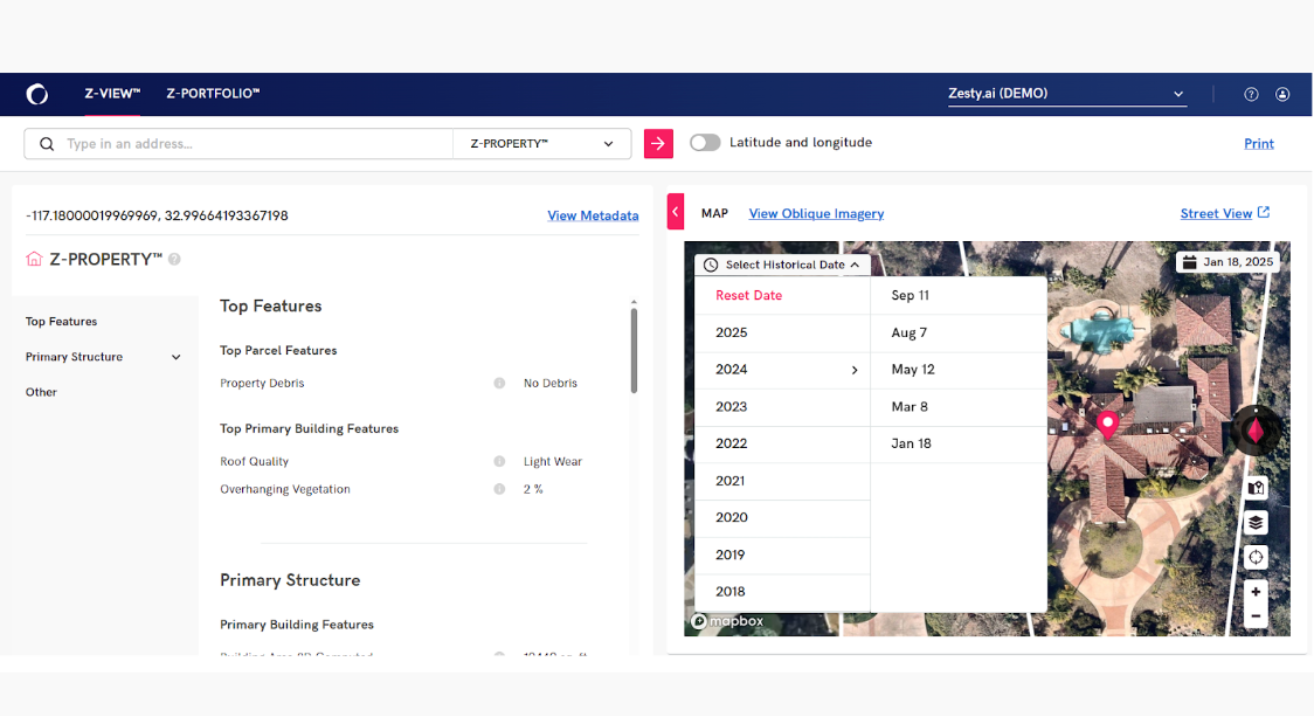Click the Print link
Viewport: 1314px width, 716px height.
1259,144
